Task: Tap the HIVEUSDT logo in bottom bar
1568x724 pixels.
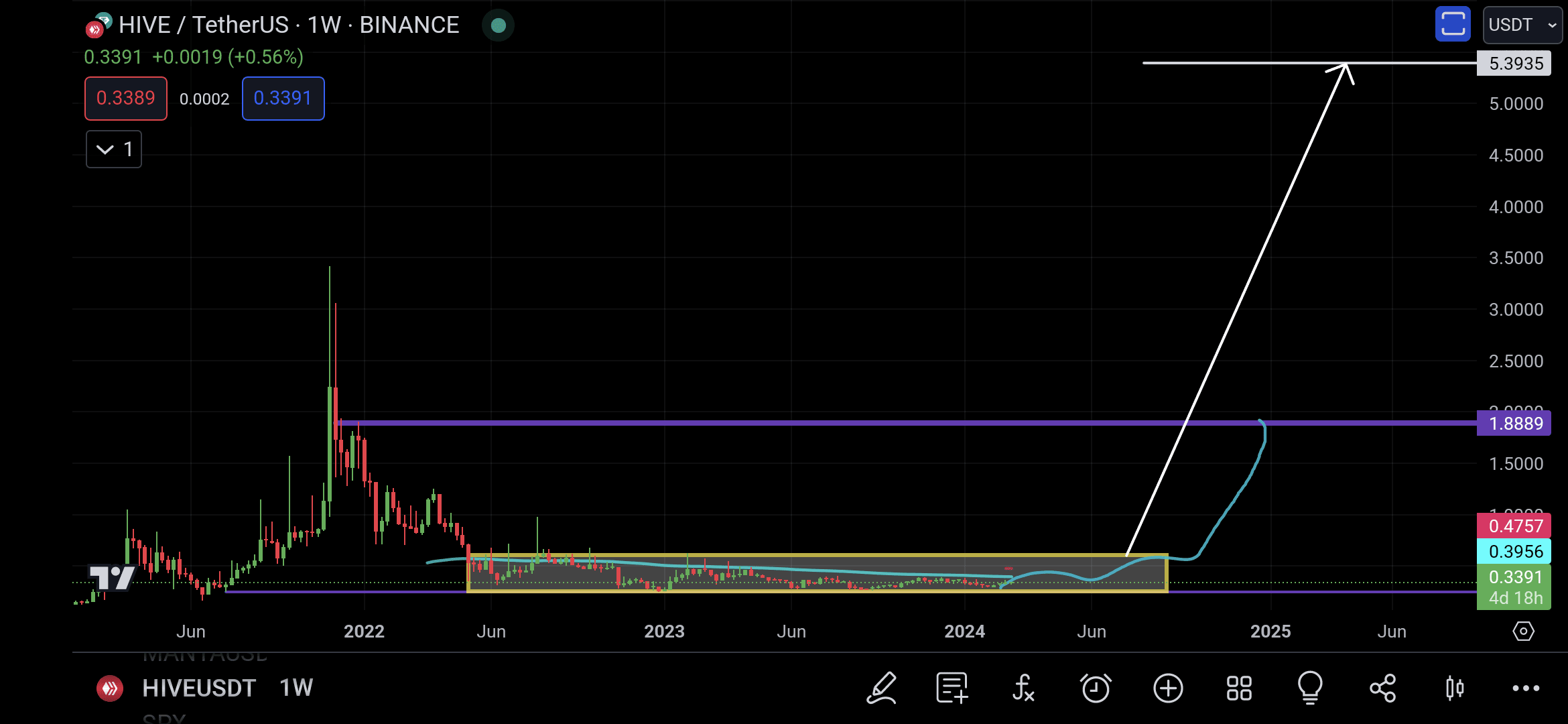Action: [x=110, y=688]
